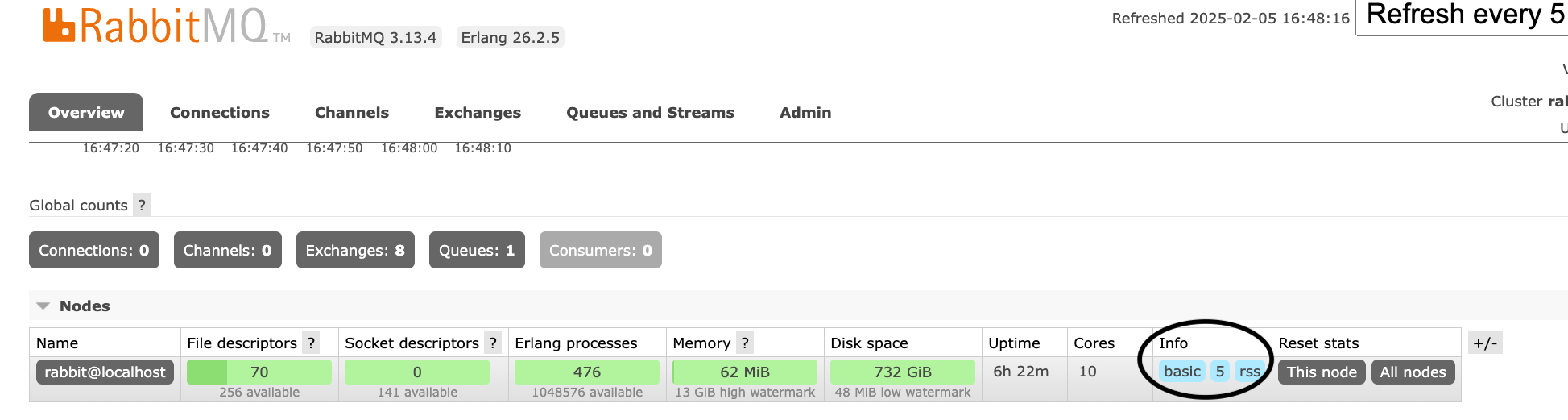The image size is (1568, 420).
Task: Click the 5 info tag
Action: pyautogui.click(x=1220, y=372)
